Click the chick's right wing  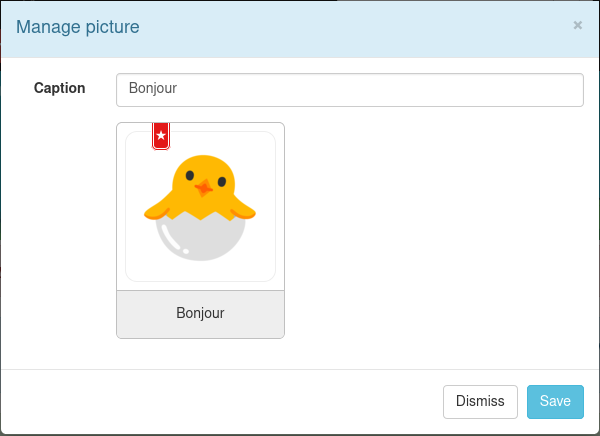[242, 208]
